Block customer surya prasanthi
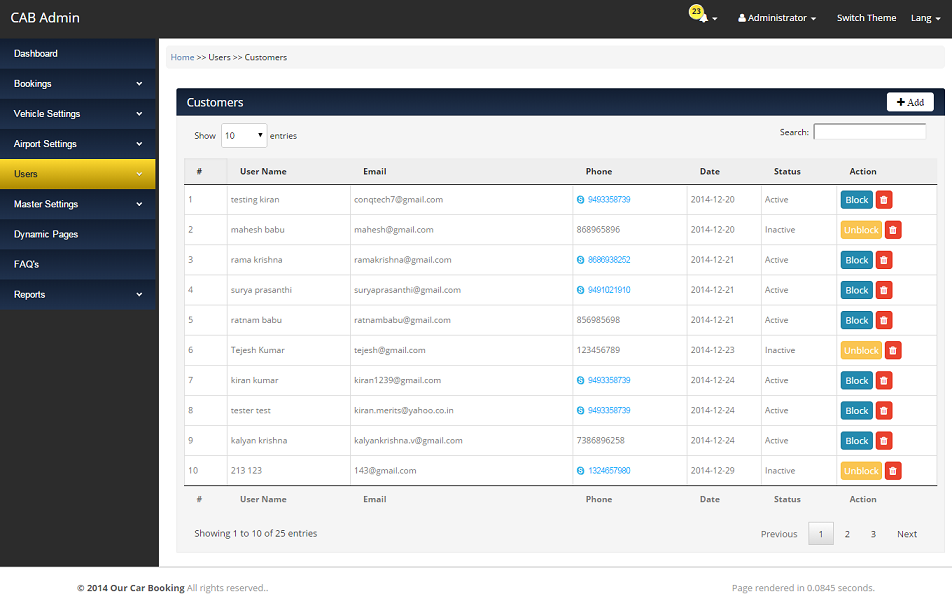Image resolution: width=952 pixels, height=615 pixels. pos(857,290)
